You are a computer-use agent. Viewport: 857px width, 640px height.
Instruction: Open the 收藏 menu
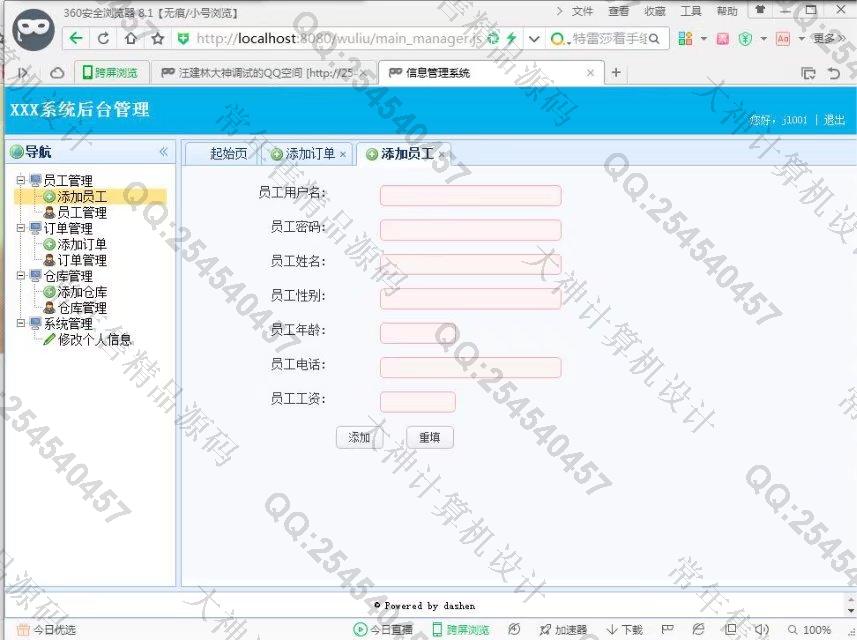point(654,11)
